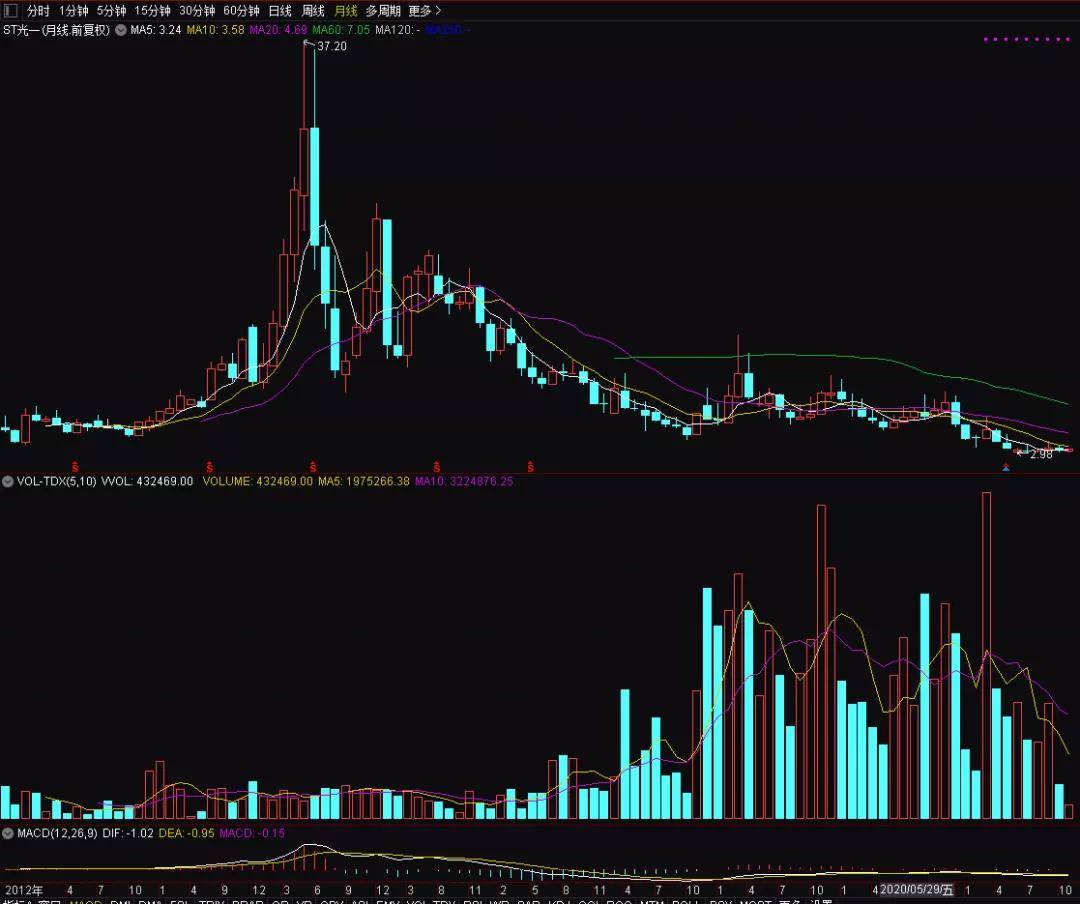Click the ST光一(月线.前复权) chart title
The height and width of the screenshot is (904, 1080).
click(x=56, y=30)
